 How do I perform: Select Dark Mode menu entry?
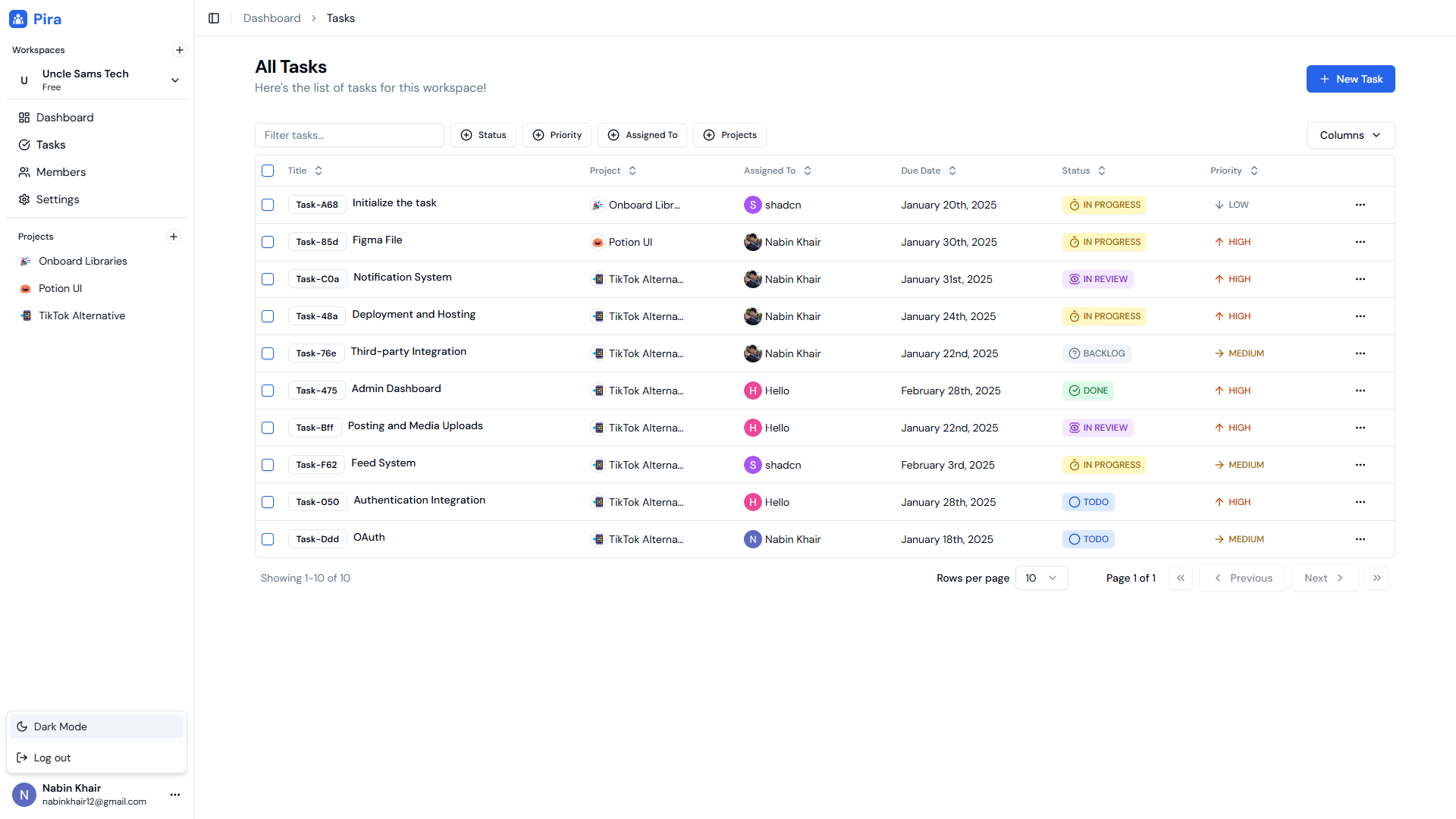point(97,726)
